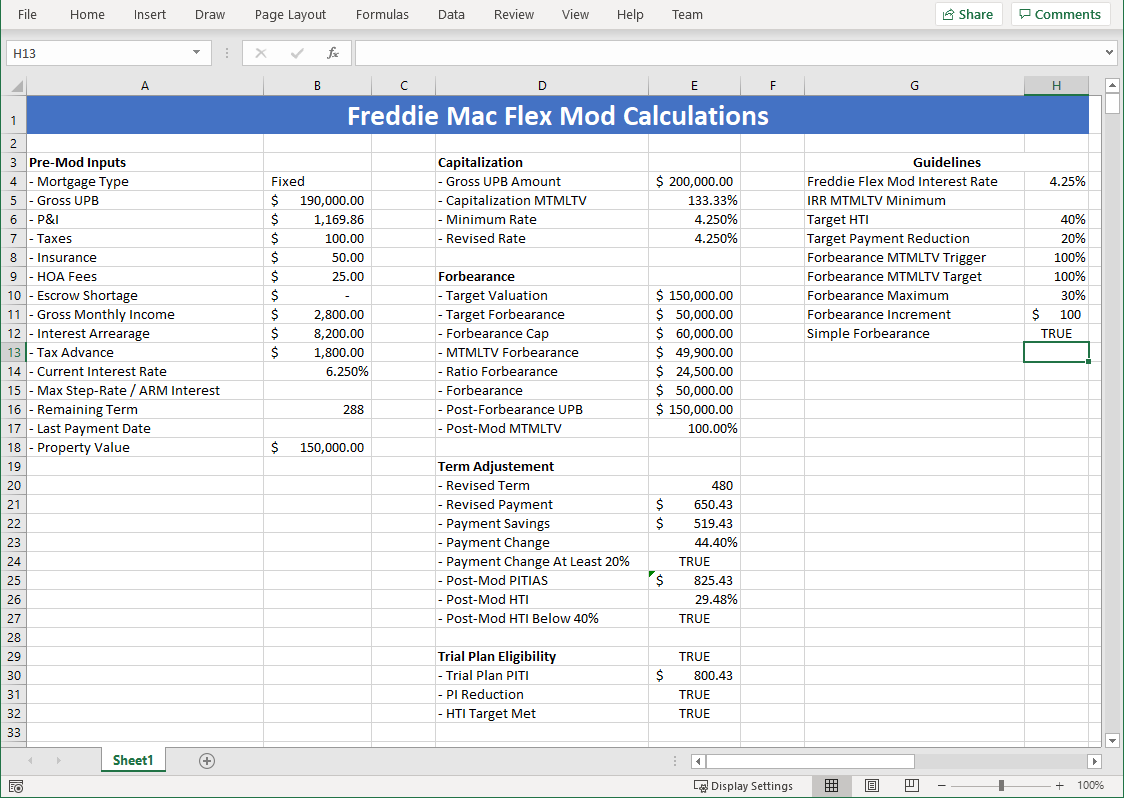Click the zoom in plus button
This screenshot has height=798, width=1124.
(1059, 786)
